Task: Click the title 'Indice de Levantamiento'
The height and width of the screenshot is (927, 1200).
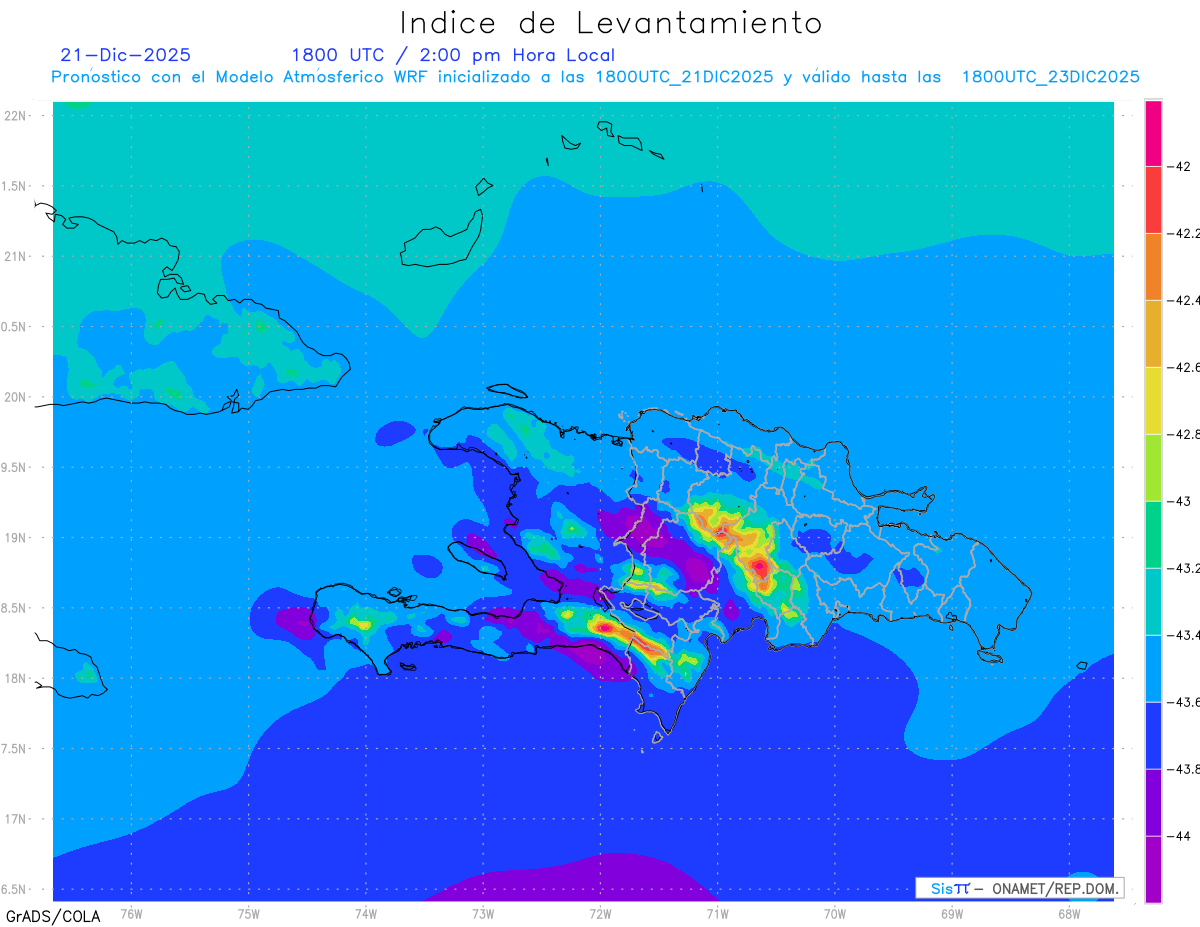Action: tap(611, 23)
